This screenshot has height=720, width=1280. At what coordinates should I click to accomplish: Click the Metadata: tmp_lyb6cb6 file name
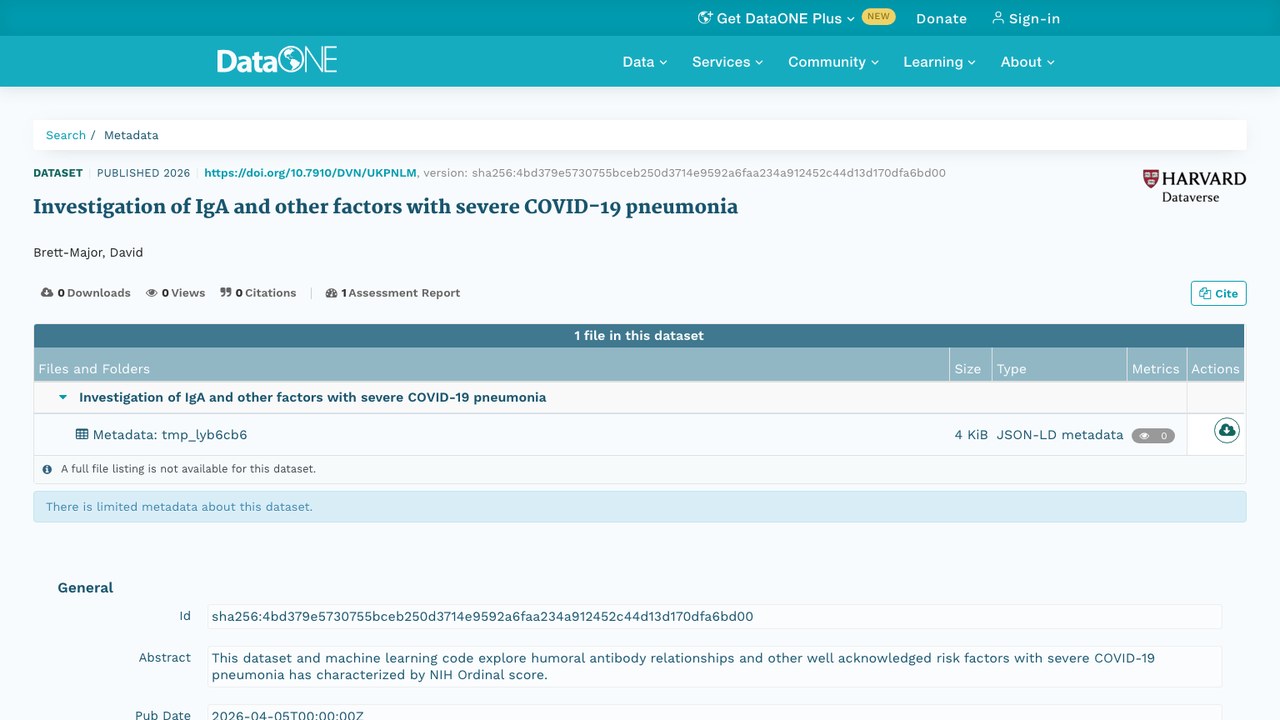coord(170,435)
